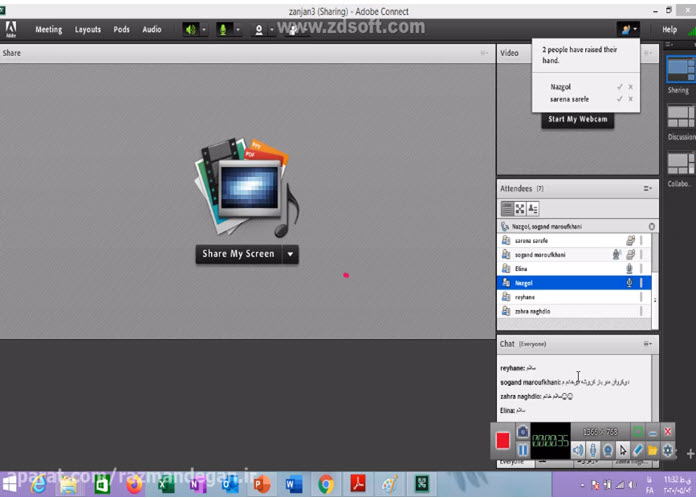Click the Adobe logo in the menu bar
The width and height of the screenshot is (696, 498).
pyautogui.click(x=11, y=29)
